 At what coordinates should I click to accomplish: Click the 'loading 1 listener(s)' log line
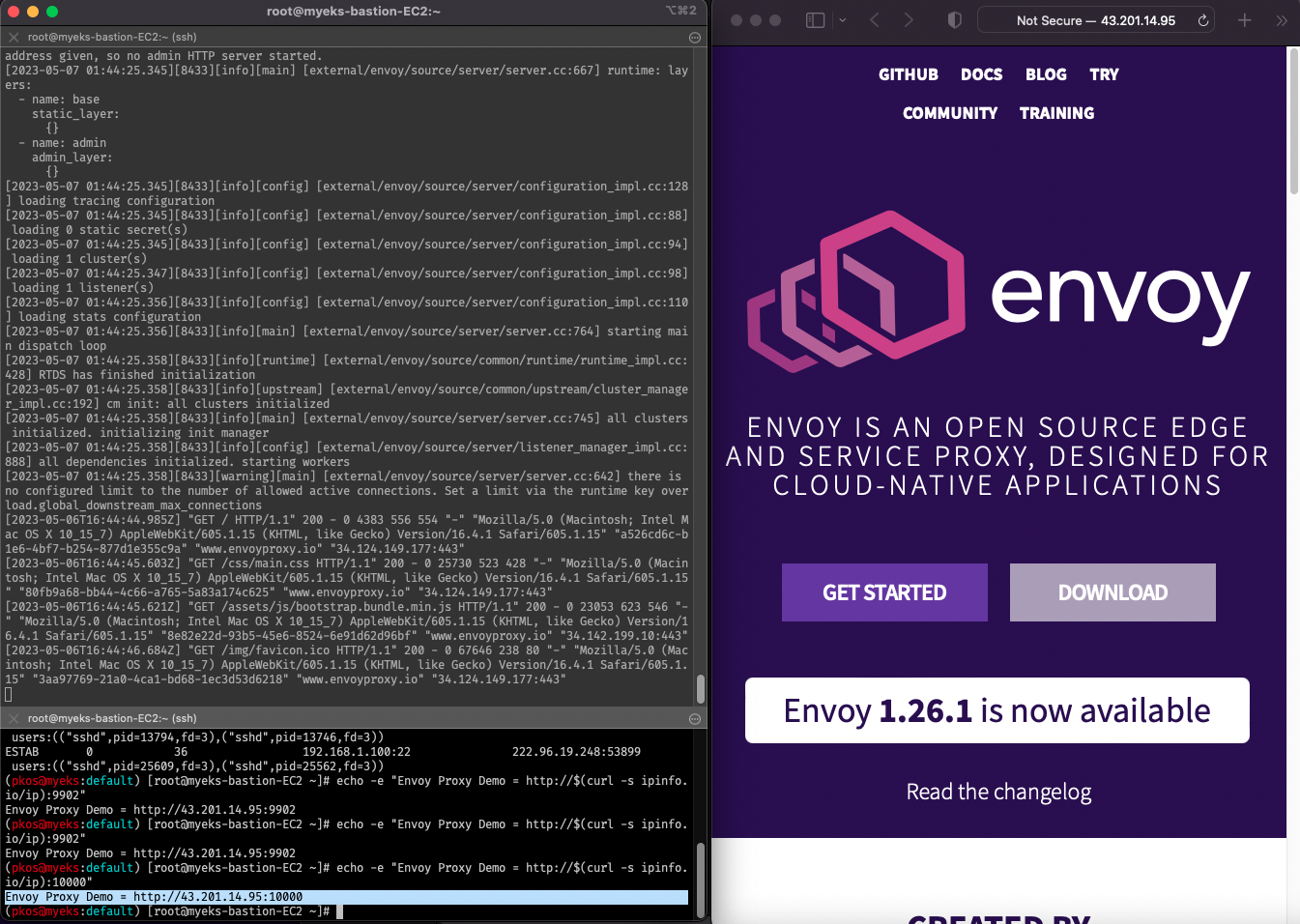click(x=82, y=288)
